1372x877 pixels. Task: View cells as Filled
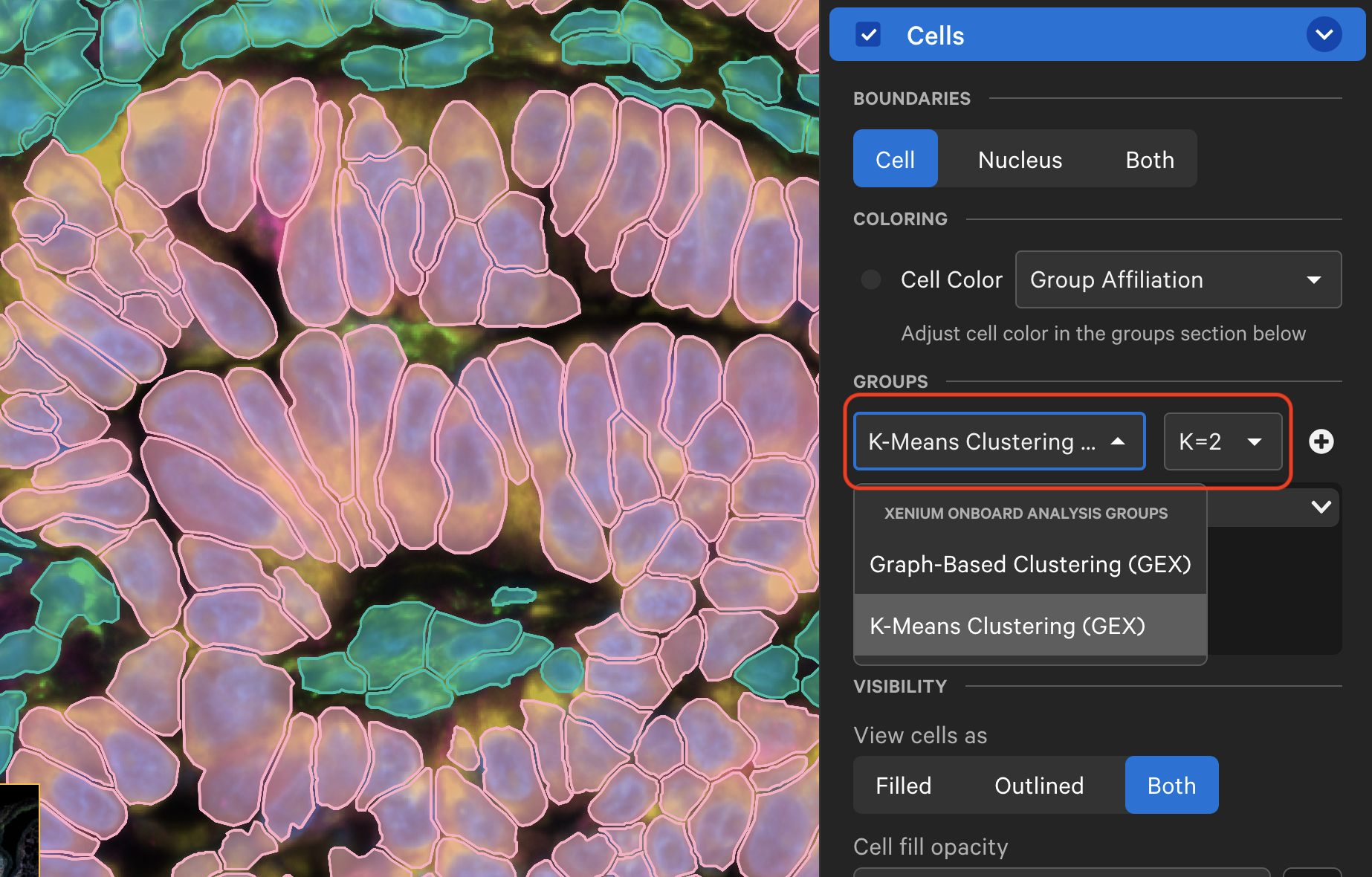pos(903,785)
